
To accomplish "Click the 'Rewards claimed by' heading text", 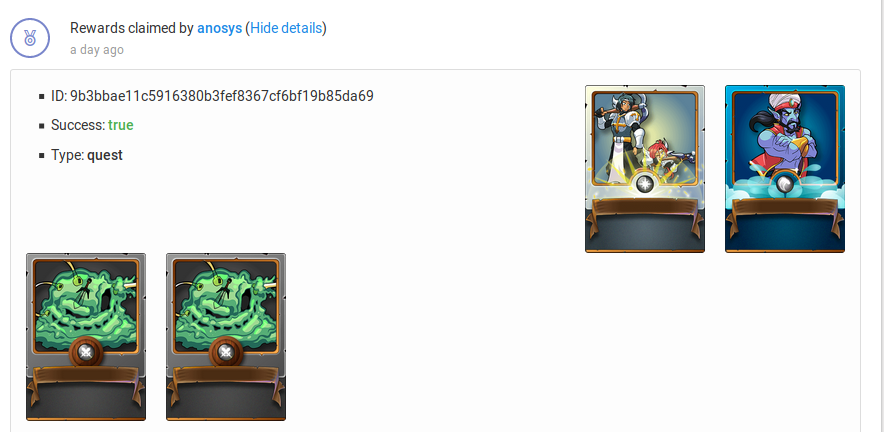I will click(132, 28).
